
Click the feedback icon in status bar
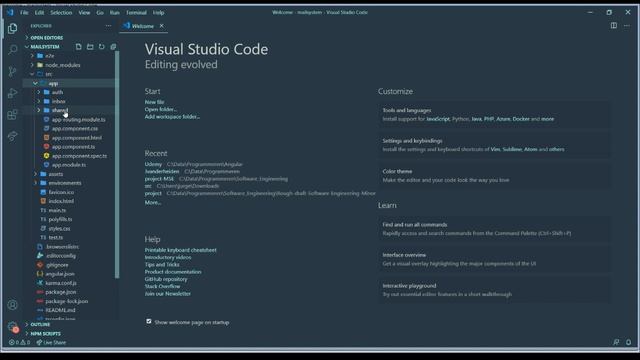[616, 342]
